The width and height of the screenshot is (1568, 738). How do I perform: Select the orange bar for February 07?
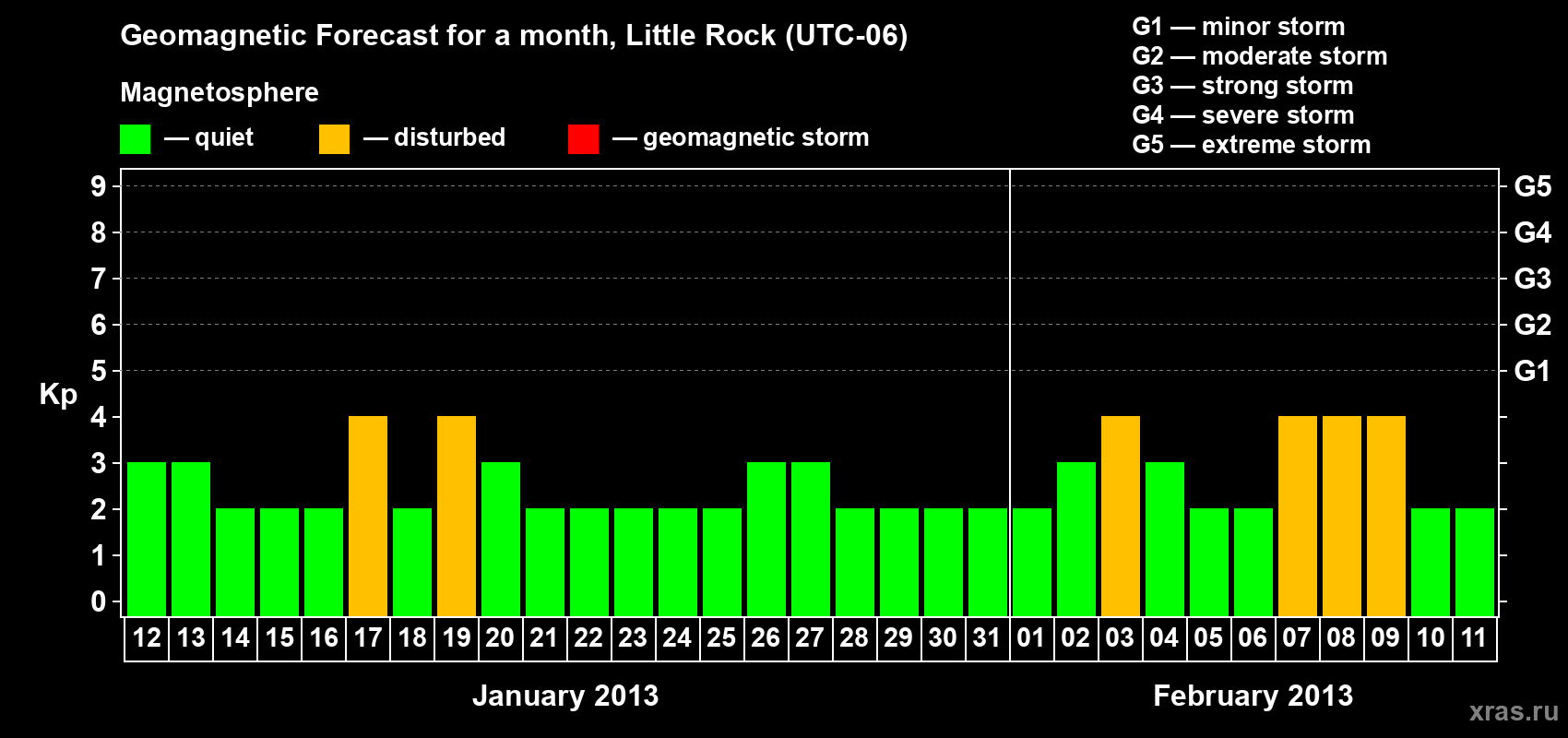coord(1298,517)
